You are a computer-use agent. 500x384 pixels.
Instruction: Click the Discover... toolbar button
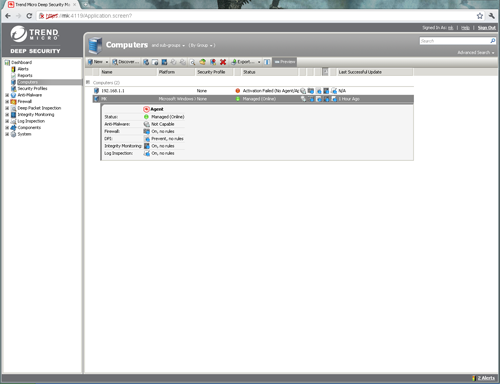pyautogui.click(x=125, y=62)
